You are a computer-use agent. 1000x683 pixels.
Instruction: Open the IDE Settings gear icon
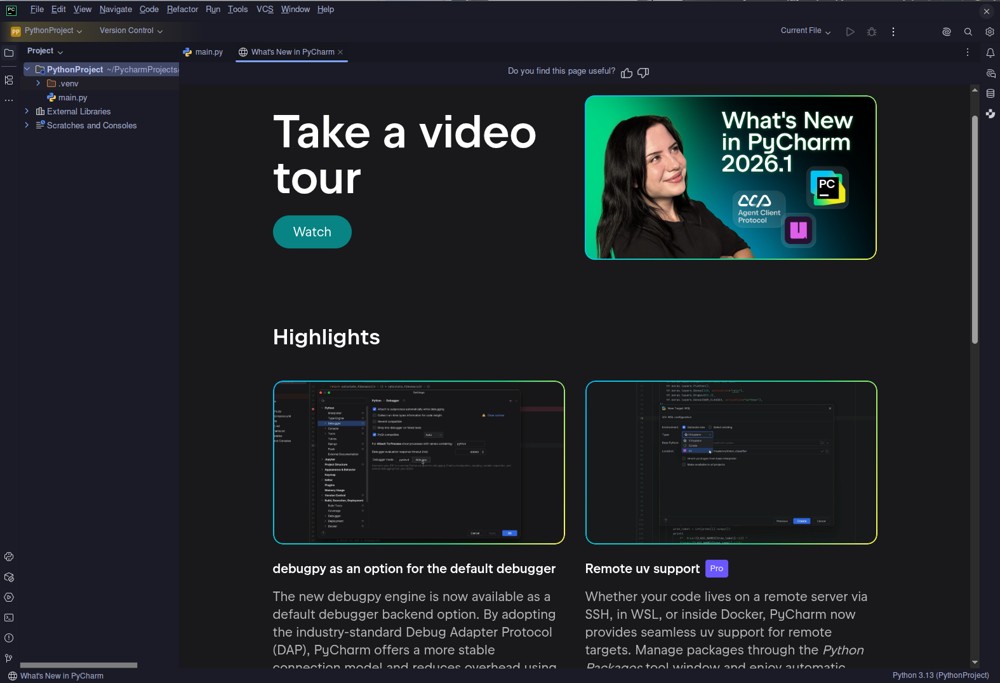tap(989, 31)
